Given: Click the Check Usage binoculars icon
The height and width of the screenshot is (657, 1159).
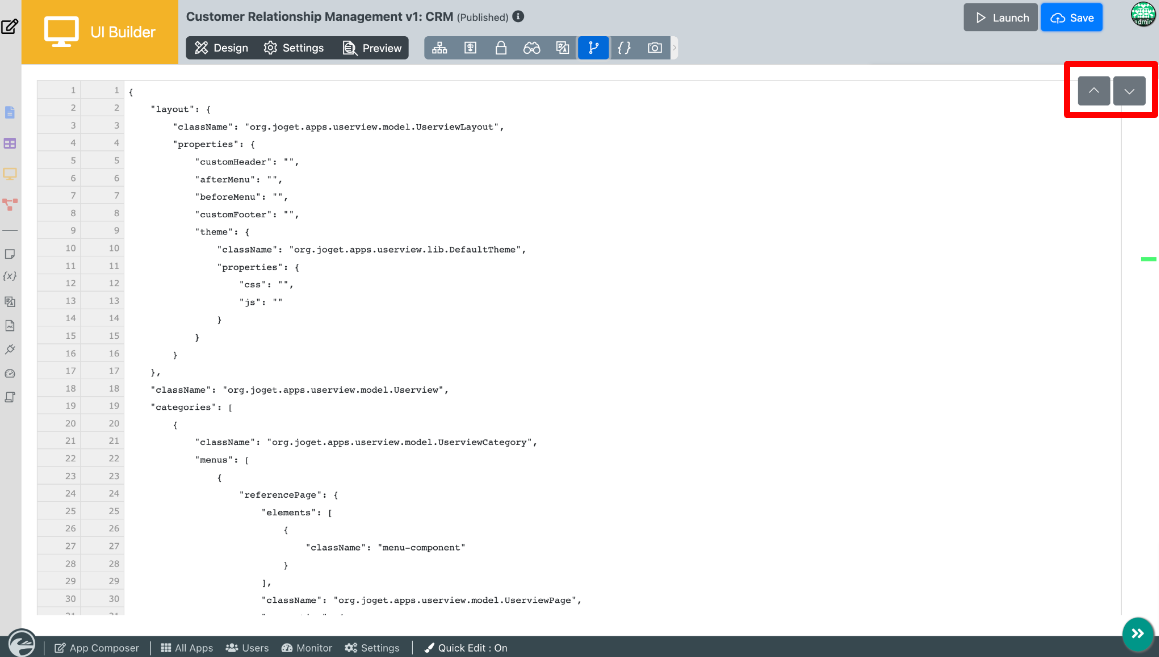Looking at the screenshot, I should 532,48.
